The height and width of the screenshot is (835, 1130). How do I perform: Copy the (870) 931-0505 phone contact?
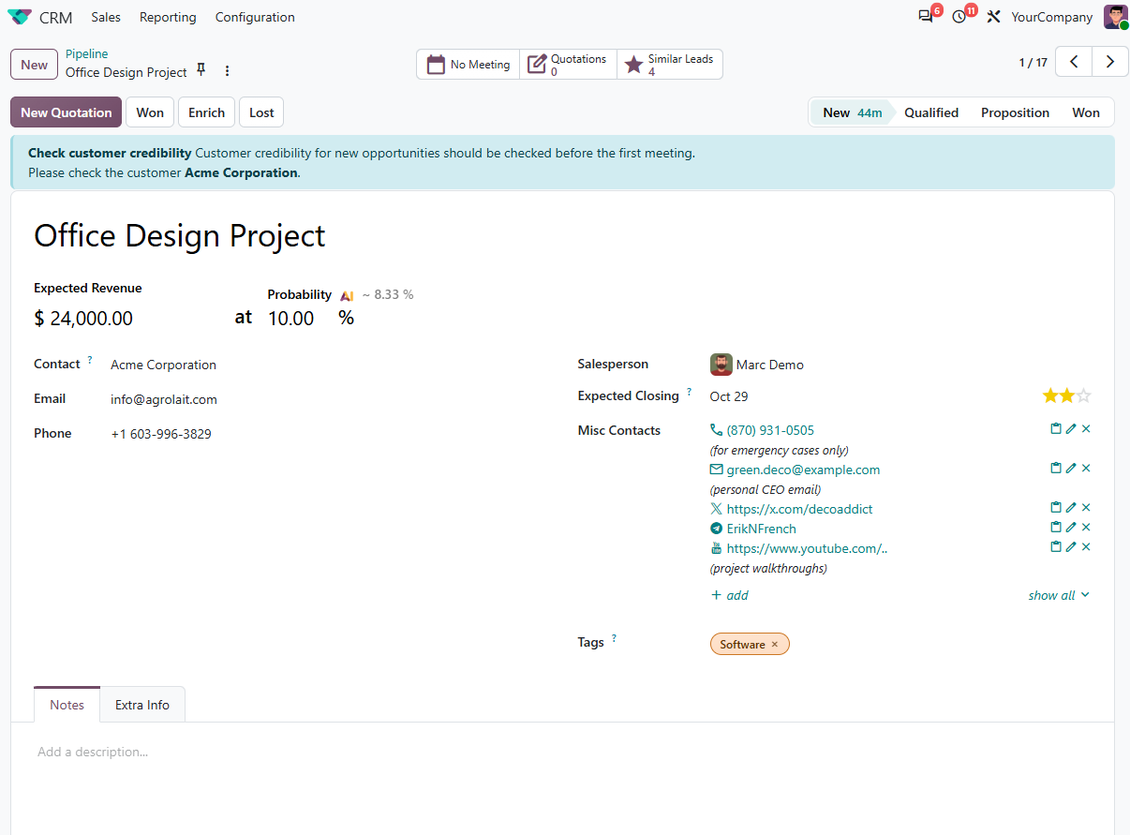click(1056, 429)
